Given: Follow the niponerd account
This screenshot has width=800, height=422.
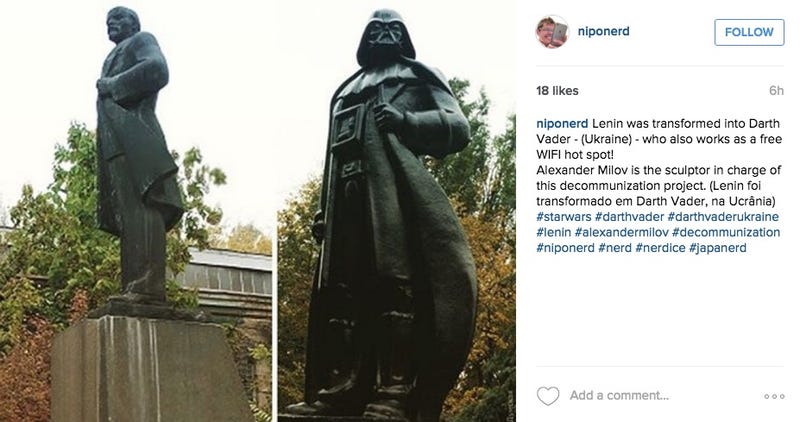Looking at the screenshot, I should pyautogui.click(x=749, y=32).
